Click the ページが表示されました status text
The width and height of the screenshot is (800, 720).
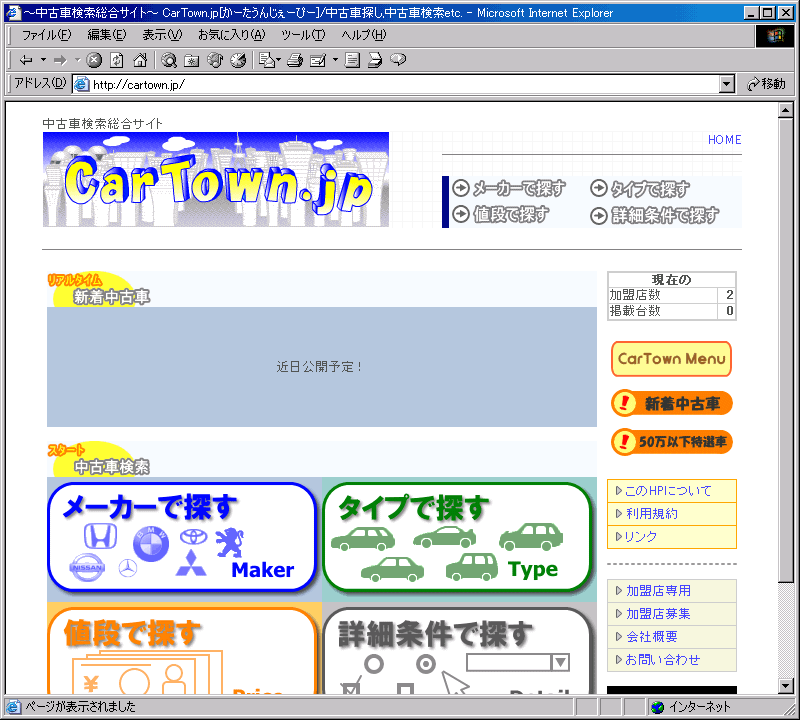pyautogui.click(x=81, y=707)
